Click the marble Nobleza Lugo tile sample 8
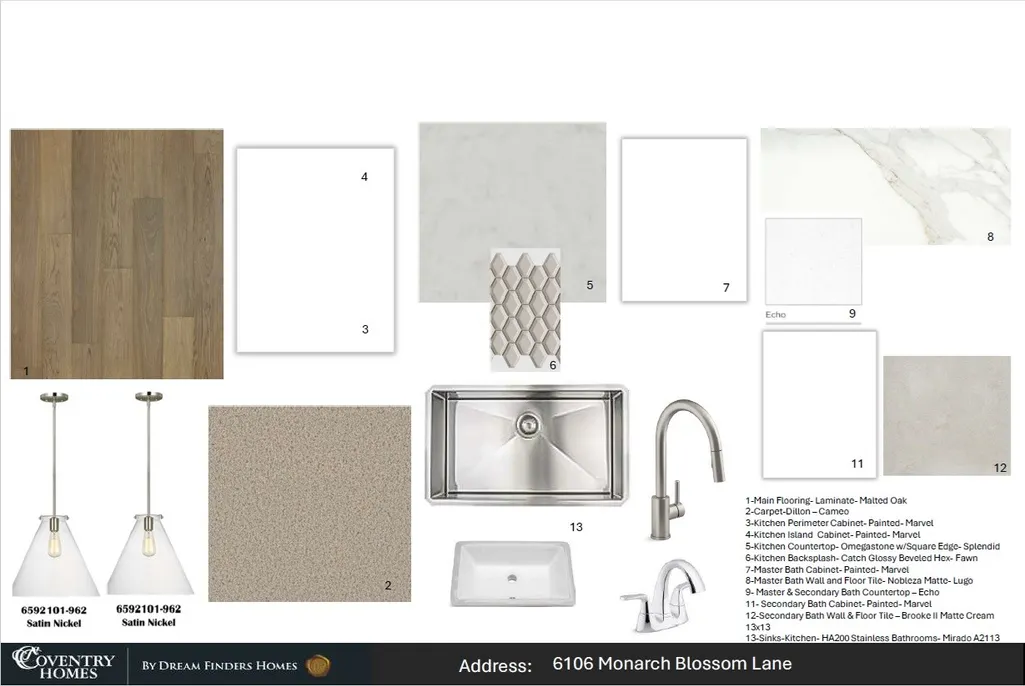The width and height of the screenshot is (1025, 686). [886, 186]
